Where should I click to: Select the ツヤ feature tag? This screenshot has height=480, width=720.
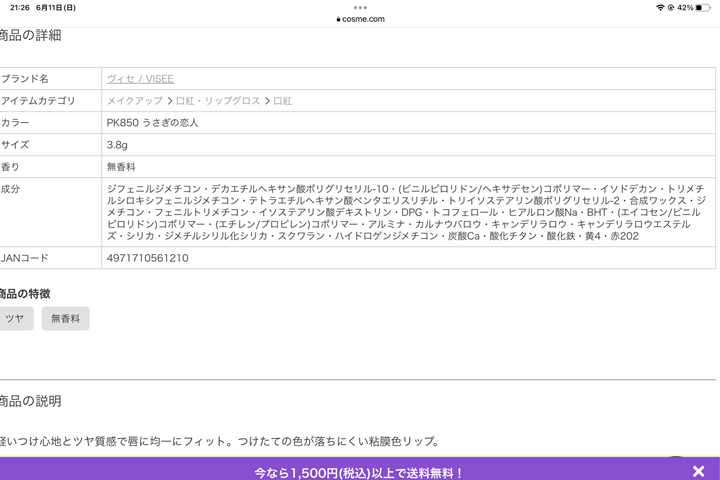pos(15,318)
